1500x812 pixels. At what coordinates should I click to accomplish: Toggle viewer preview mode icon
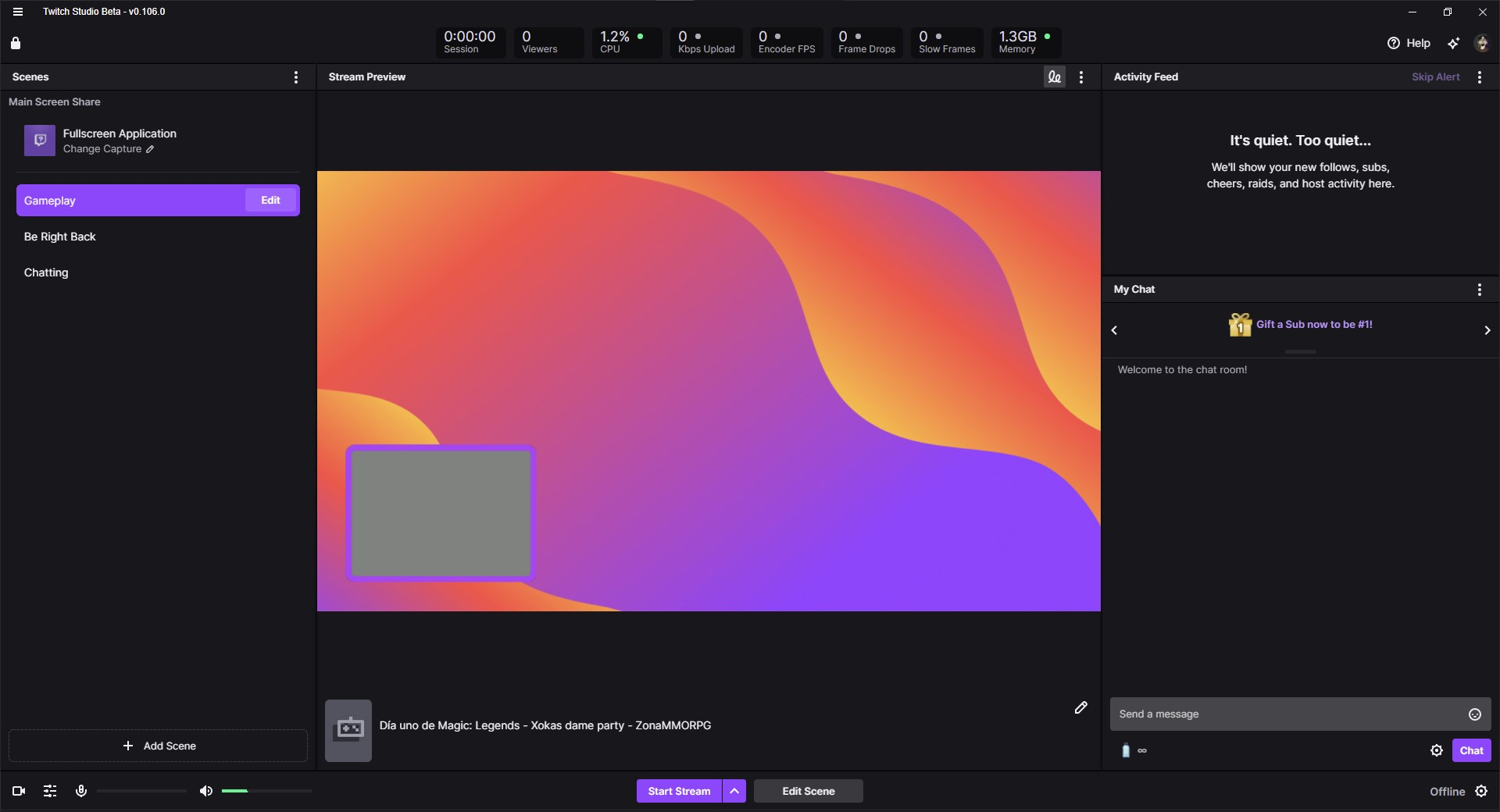(x=1054, y=77)
